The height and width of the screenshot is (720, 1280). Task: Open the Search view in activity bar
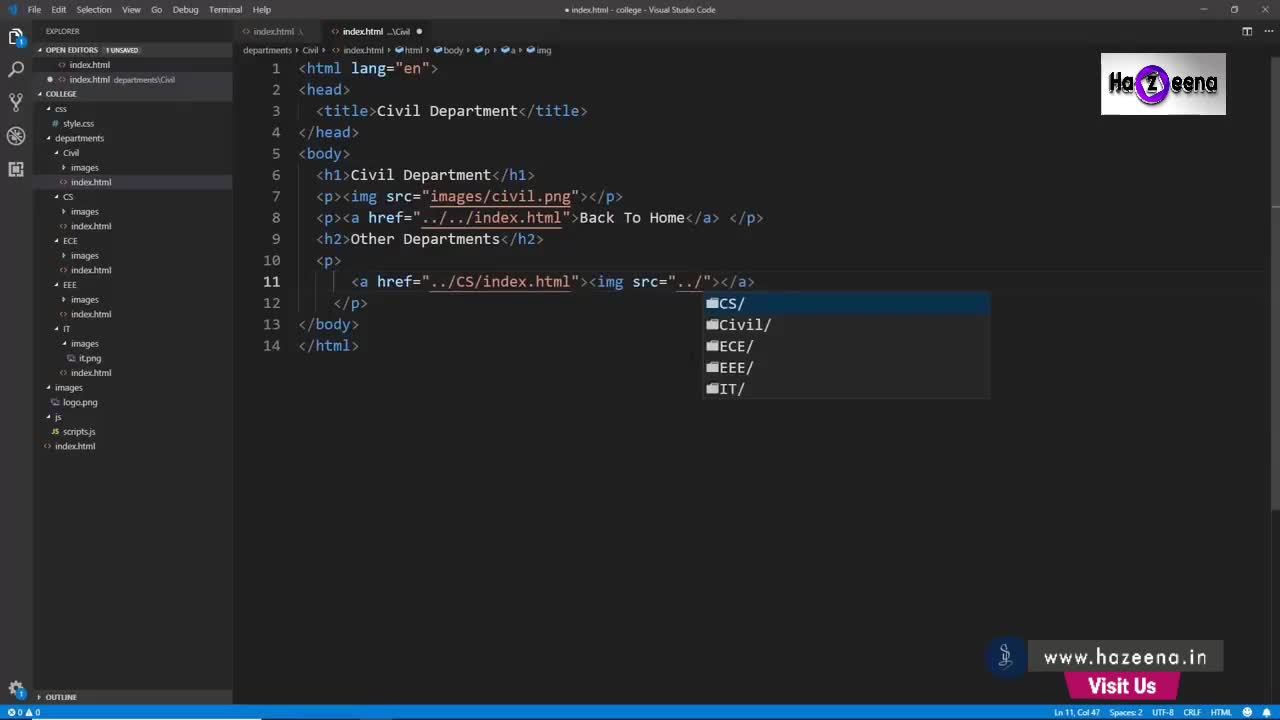coord(16,70)
